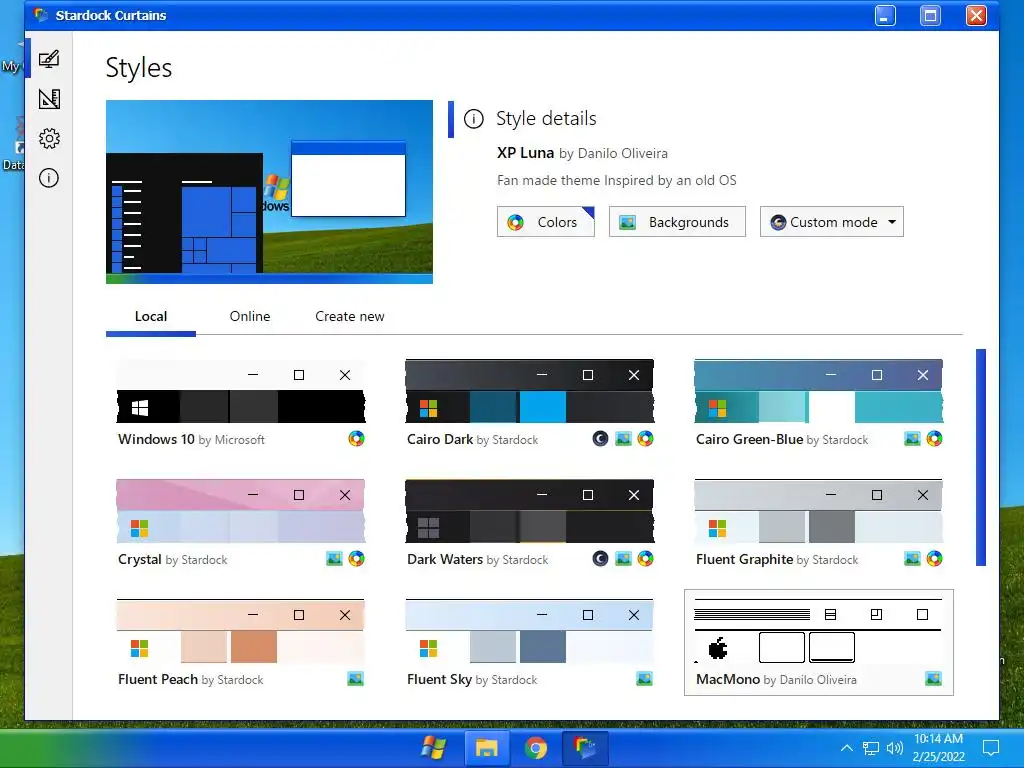Open the Custom mode dropdown
Viewport: 1024px width, 768px height.
click(x=832, y=222)
